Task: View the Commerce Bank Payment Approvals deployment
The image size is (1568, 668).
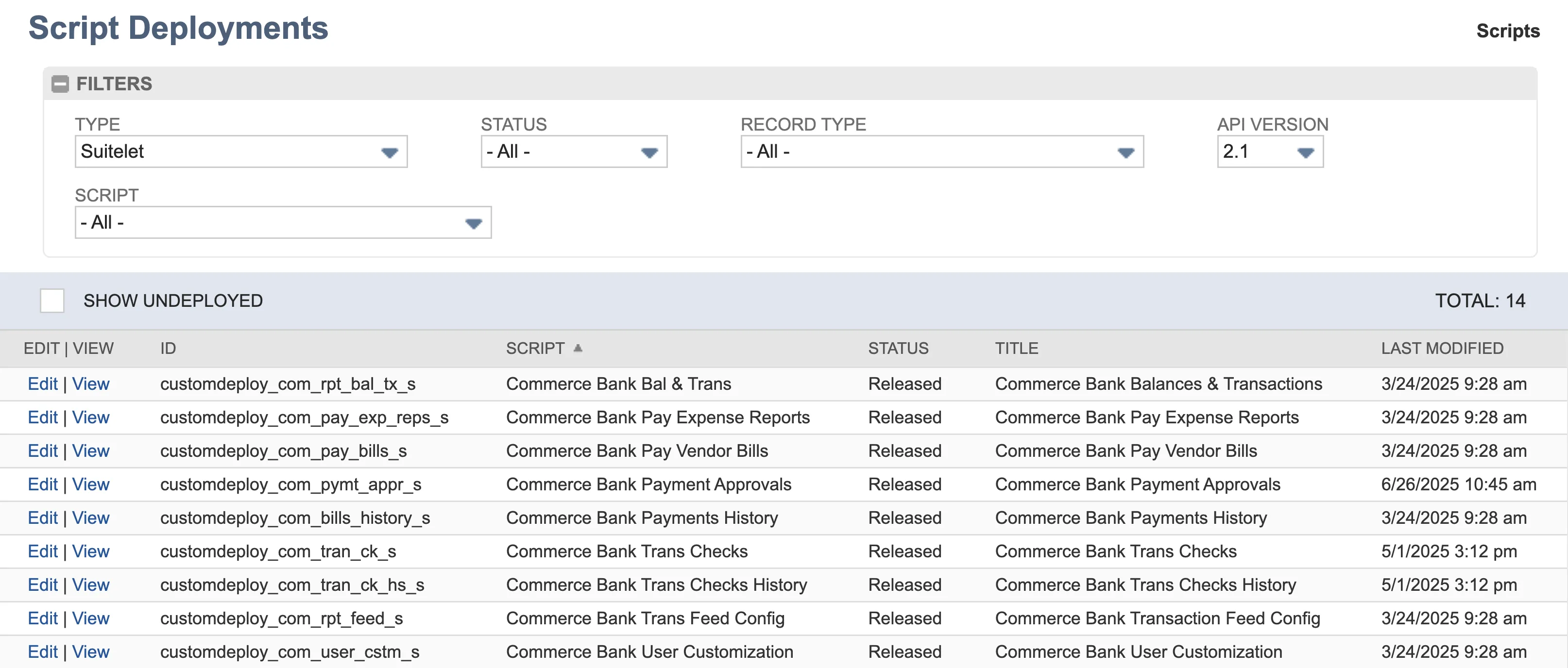Action: (x=91, y=484)
